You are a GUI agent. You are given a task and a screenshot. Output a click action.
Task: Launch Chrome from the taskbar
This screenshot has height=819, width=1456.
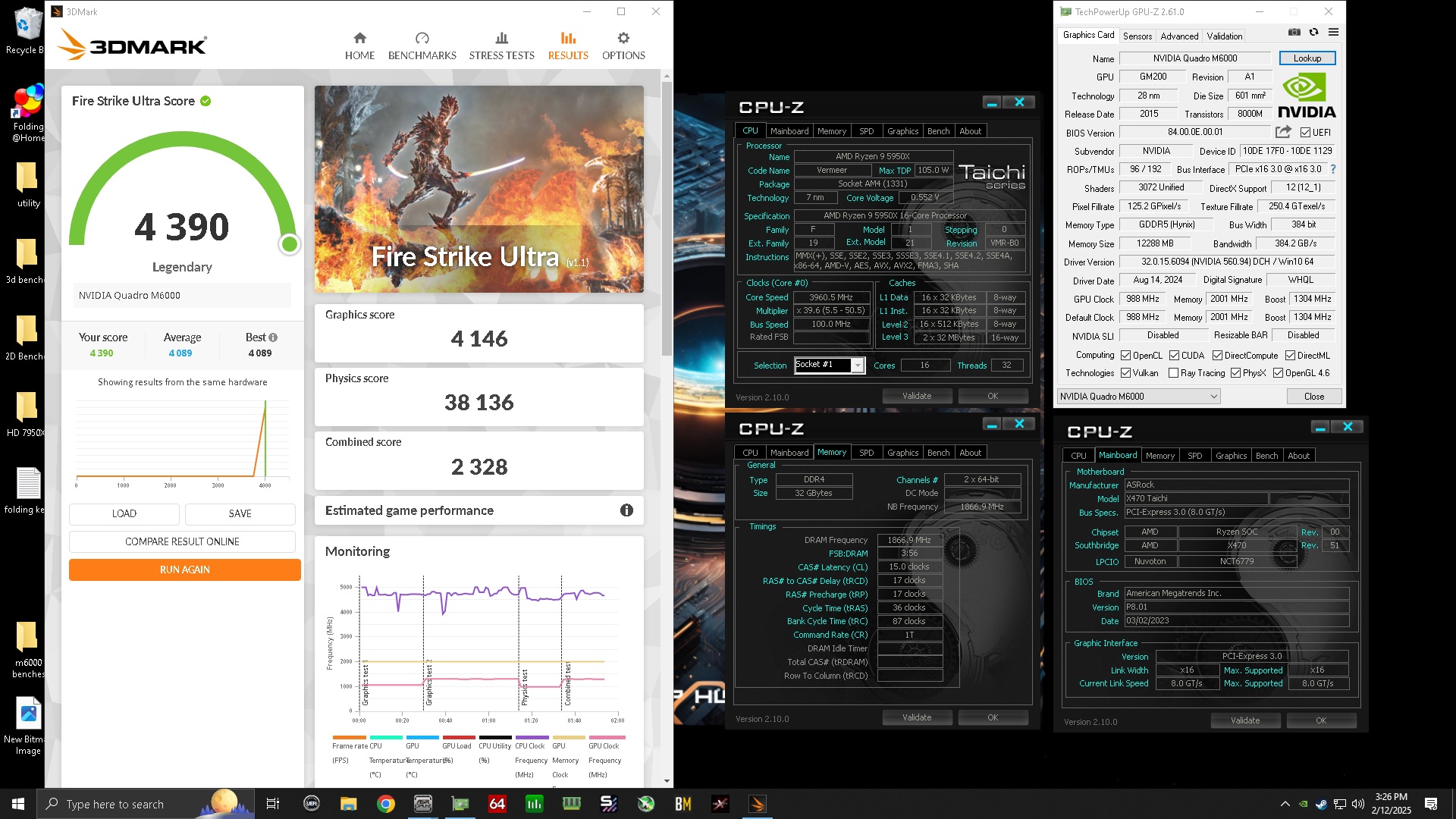coord(386,804)
